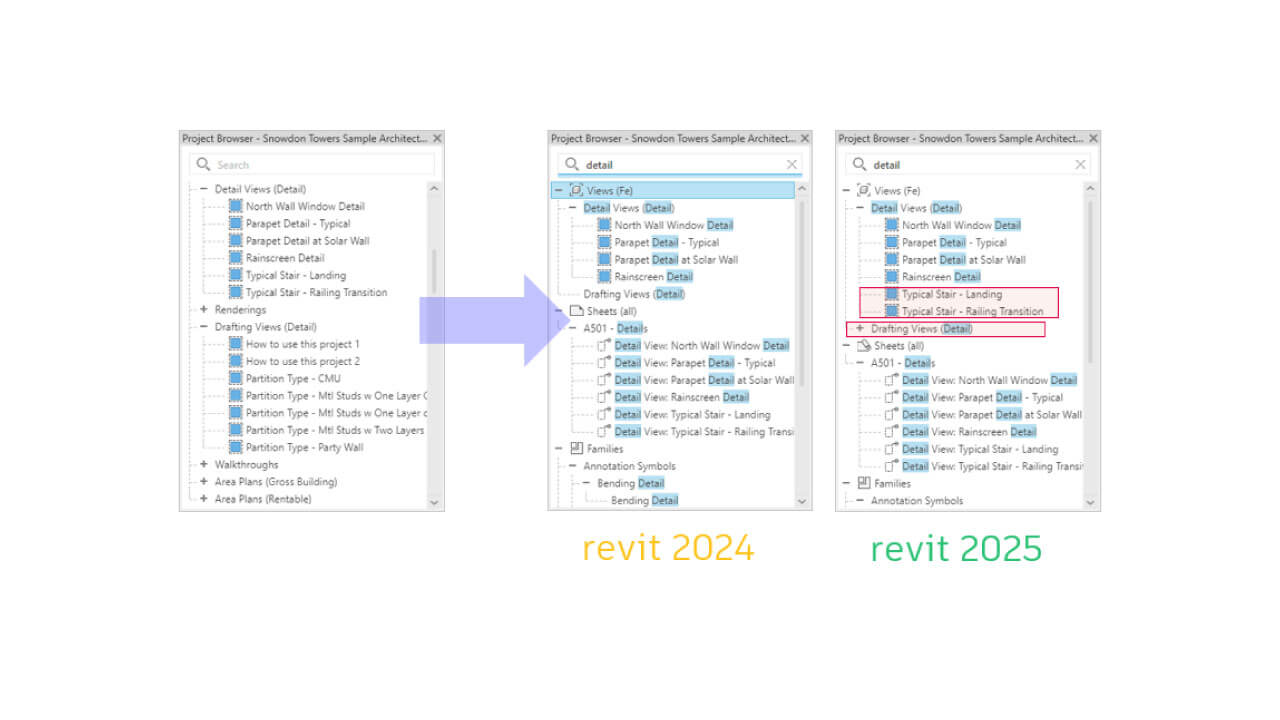Select 'A501 - Details' sheet in Revit 2025 panel

[903, 363]
